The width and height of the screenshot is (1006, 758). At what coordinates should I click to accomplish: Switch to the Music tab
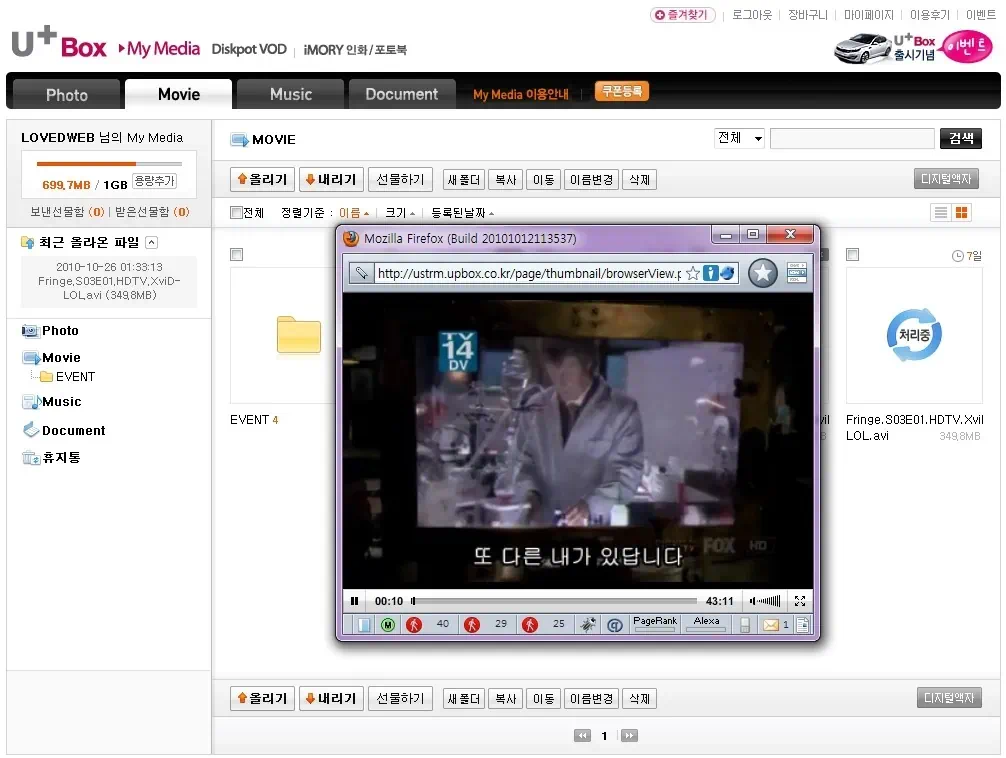[x=290, y=93]
